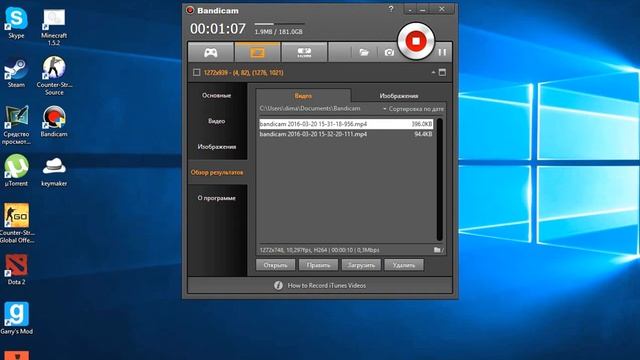Screen dimensions: 640x360
Task: Select file bandicam 2016-03-20 15-32-20-111.mp4
Action: [346, 134]
